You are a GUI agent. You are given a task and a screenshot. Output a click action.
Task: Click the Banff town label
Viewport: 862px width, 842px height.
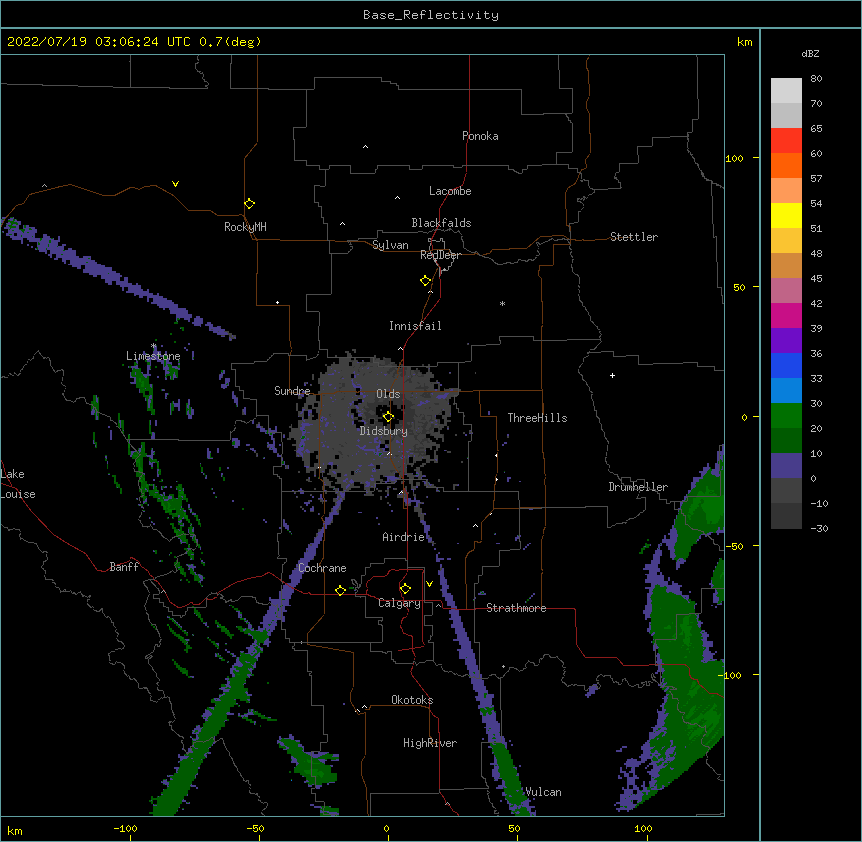click(124, 567)
